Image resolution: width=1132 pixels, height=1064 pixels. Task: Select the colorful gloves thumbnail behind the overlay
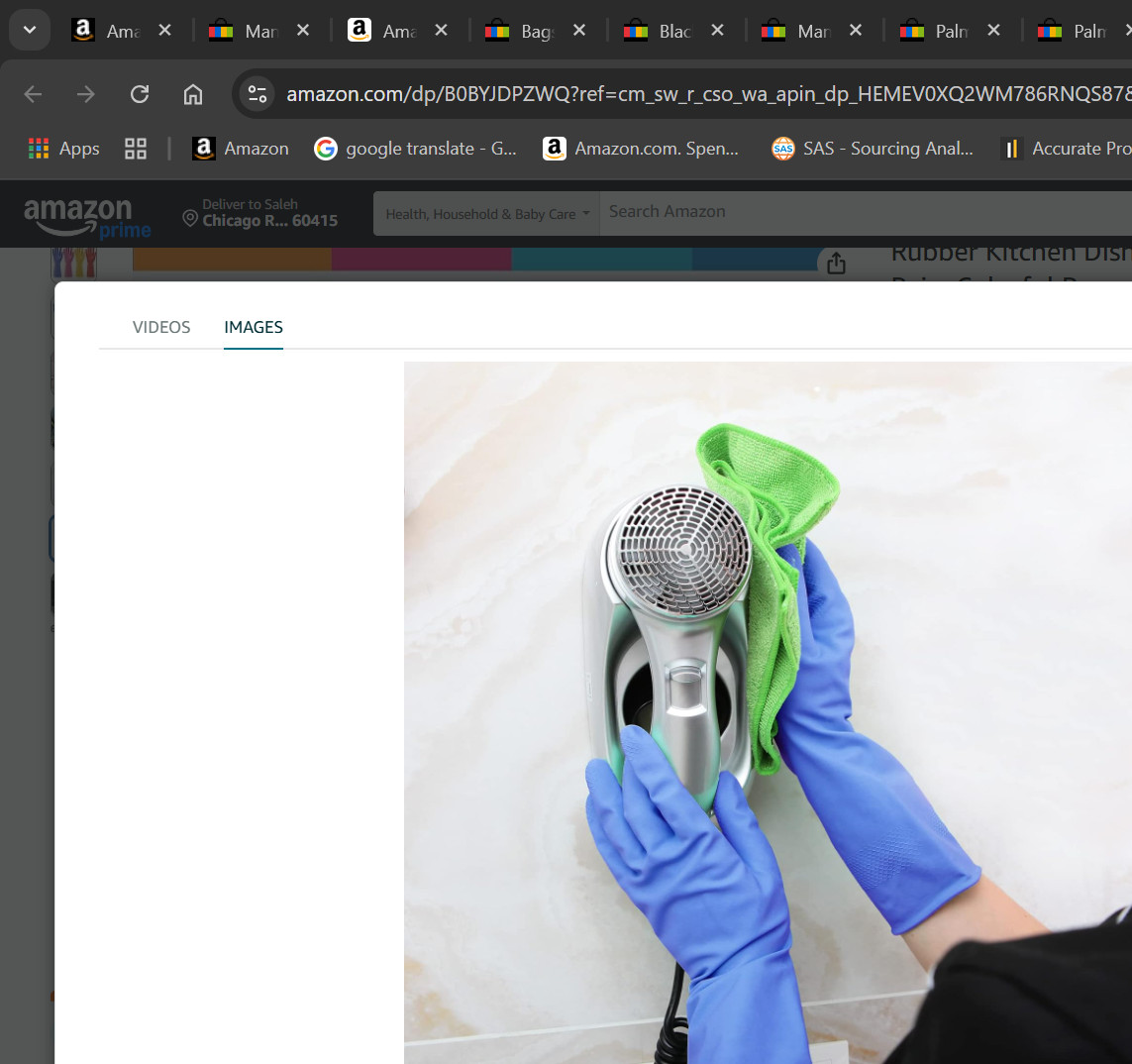73,263
